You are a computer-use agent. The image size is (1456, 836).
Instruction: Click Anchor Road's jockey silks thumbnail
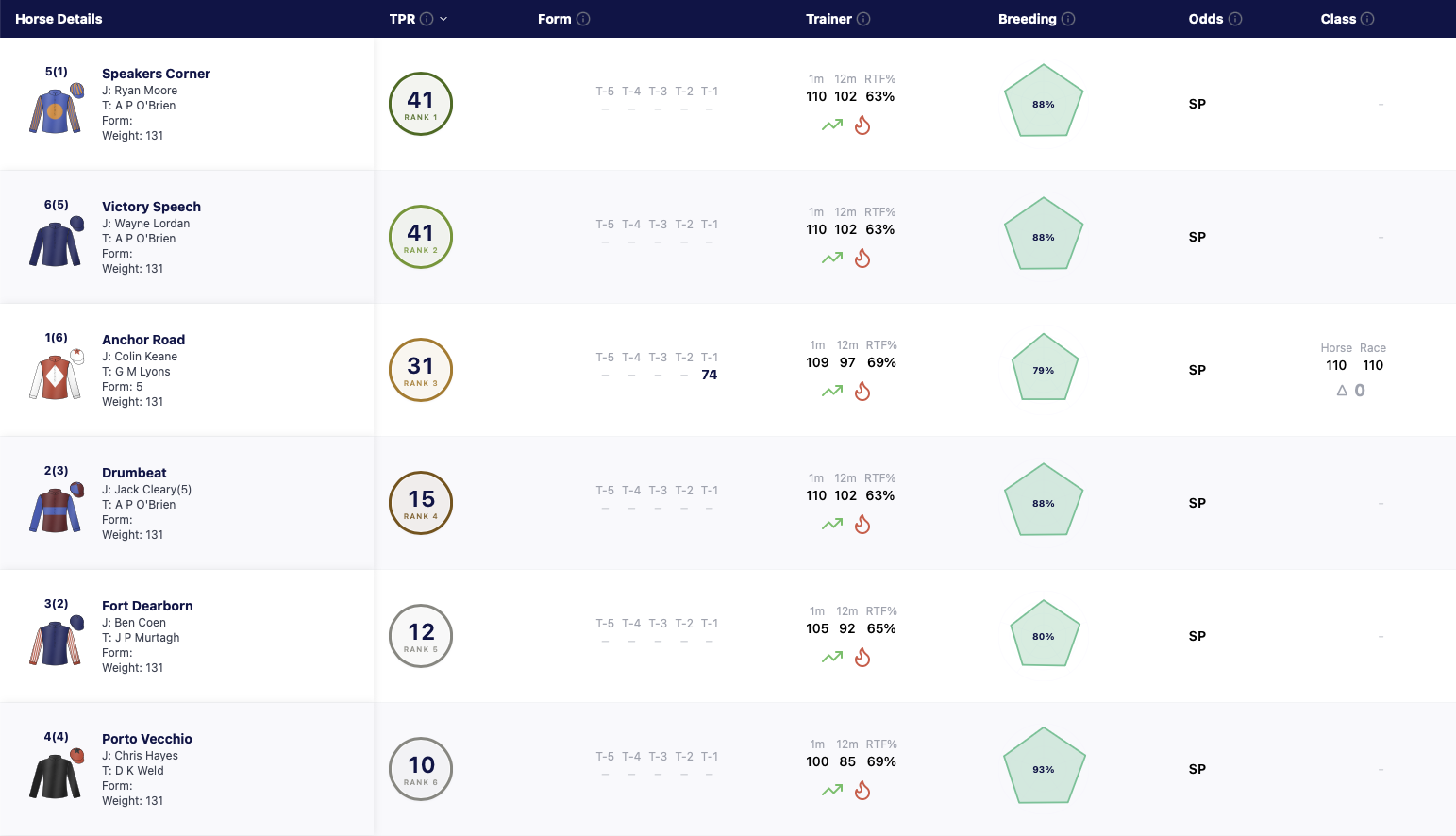pyautogui.click(x=57, y=375)
